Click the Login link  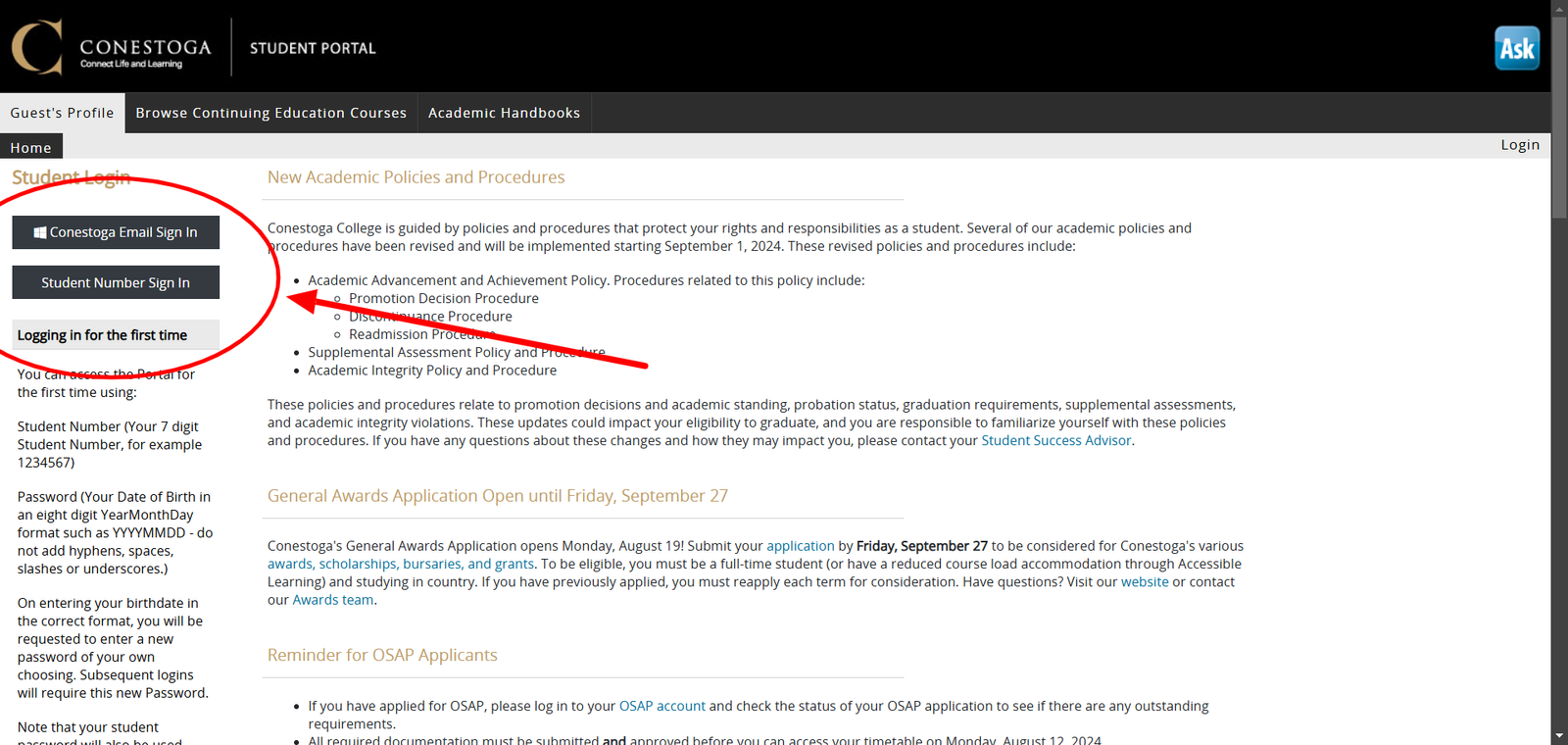[1520, 145]
